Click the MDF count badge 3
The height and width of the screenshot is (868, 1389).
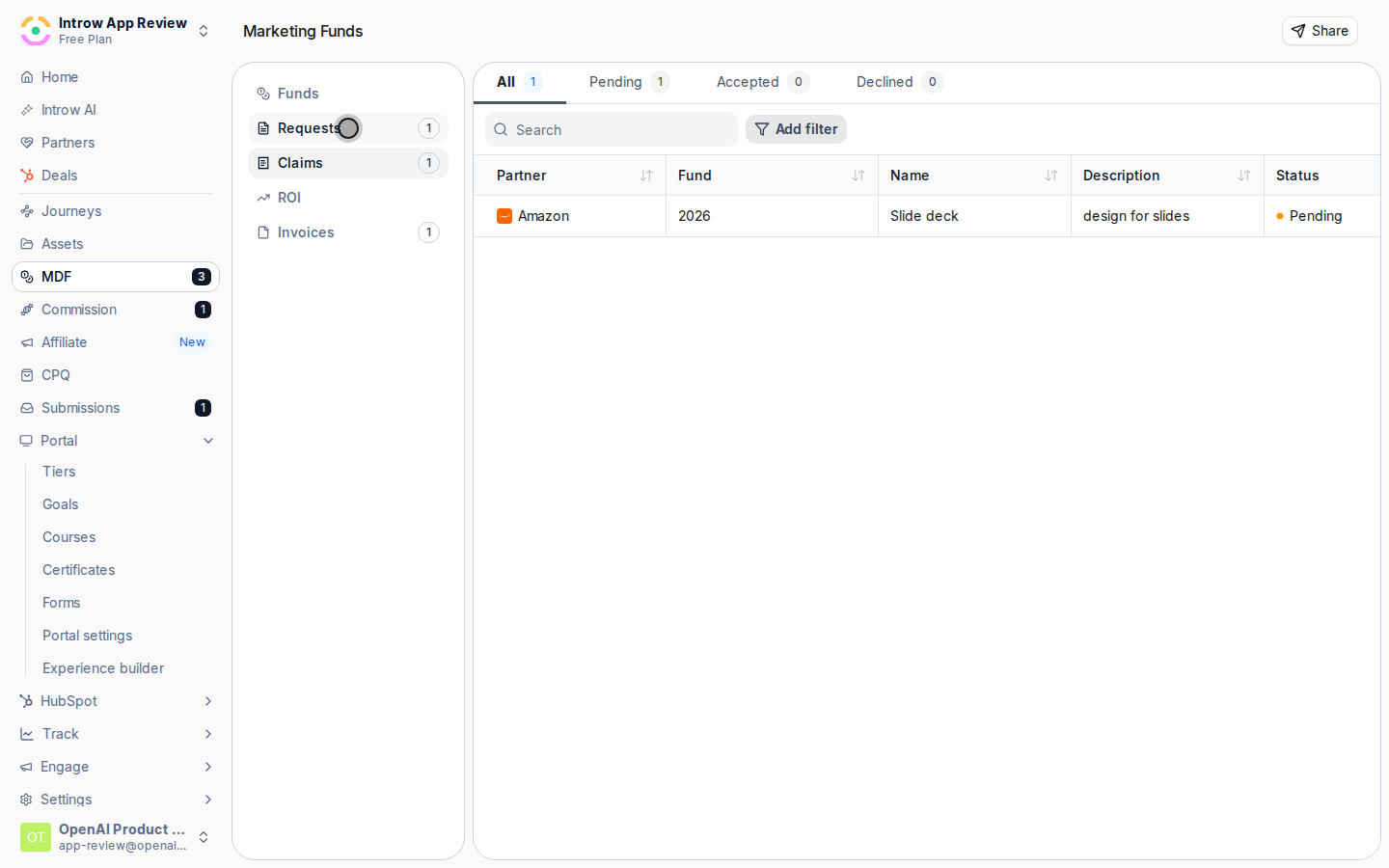[x=201, y=277]
